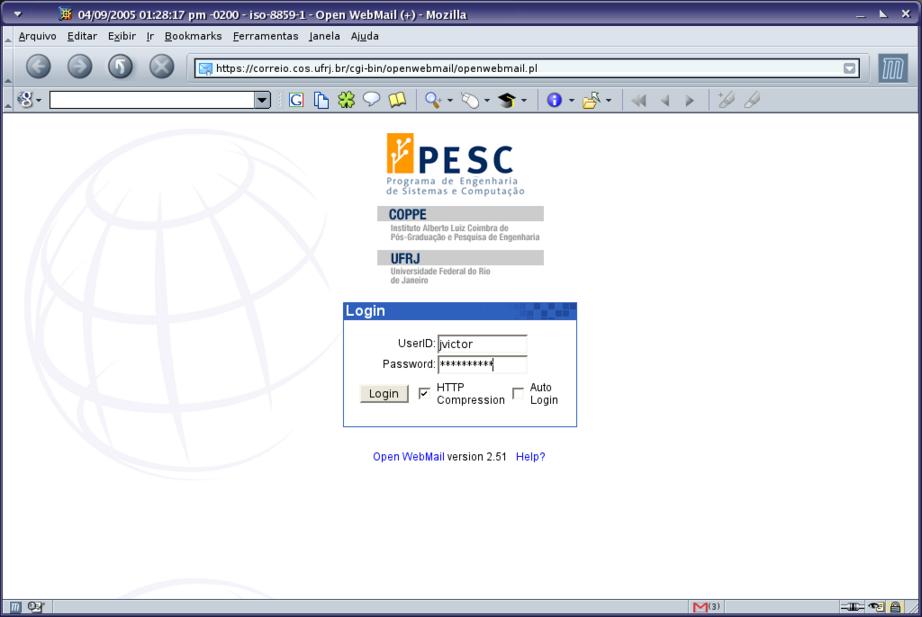Click the Mozilla throbber logo icon

coord(892,68)
